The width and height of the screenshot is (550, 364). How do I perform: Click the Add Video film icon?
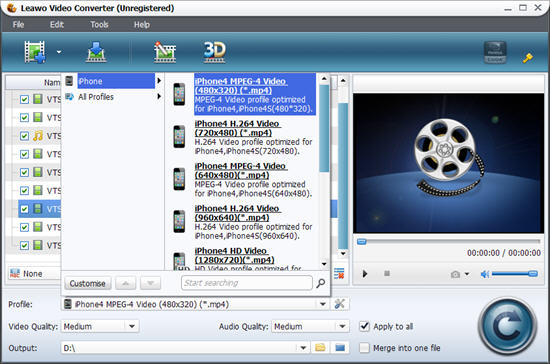[35, 52]
